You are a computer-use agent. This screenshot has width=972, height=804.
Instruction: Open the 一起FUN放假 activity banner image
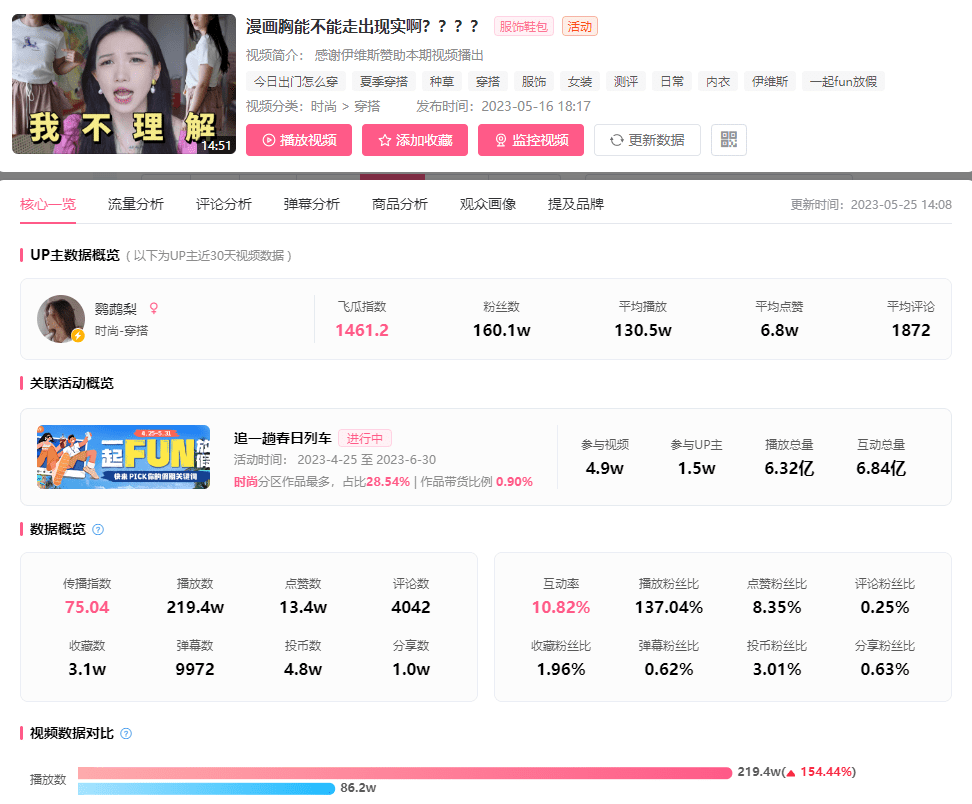(123, 457)
